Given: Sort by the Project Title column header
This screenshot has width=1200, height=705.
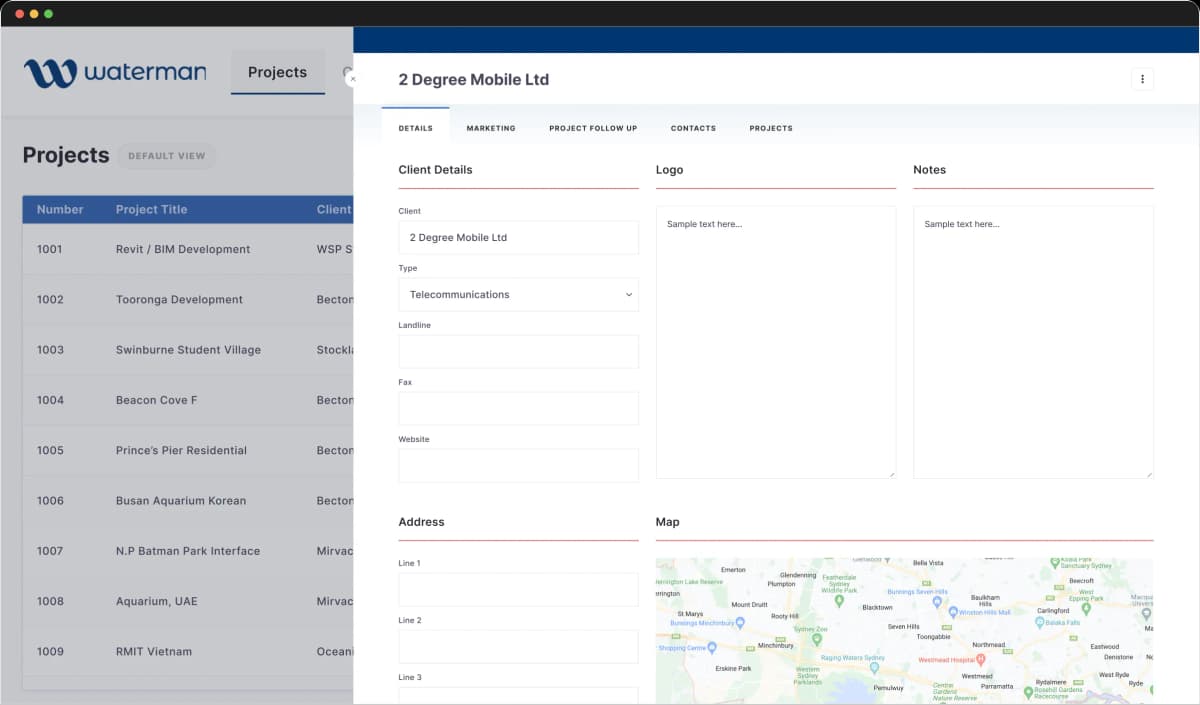Looking at the screenshot, I should (x=151, y=209).
